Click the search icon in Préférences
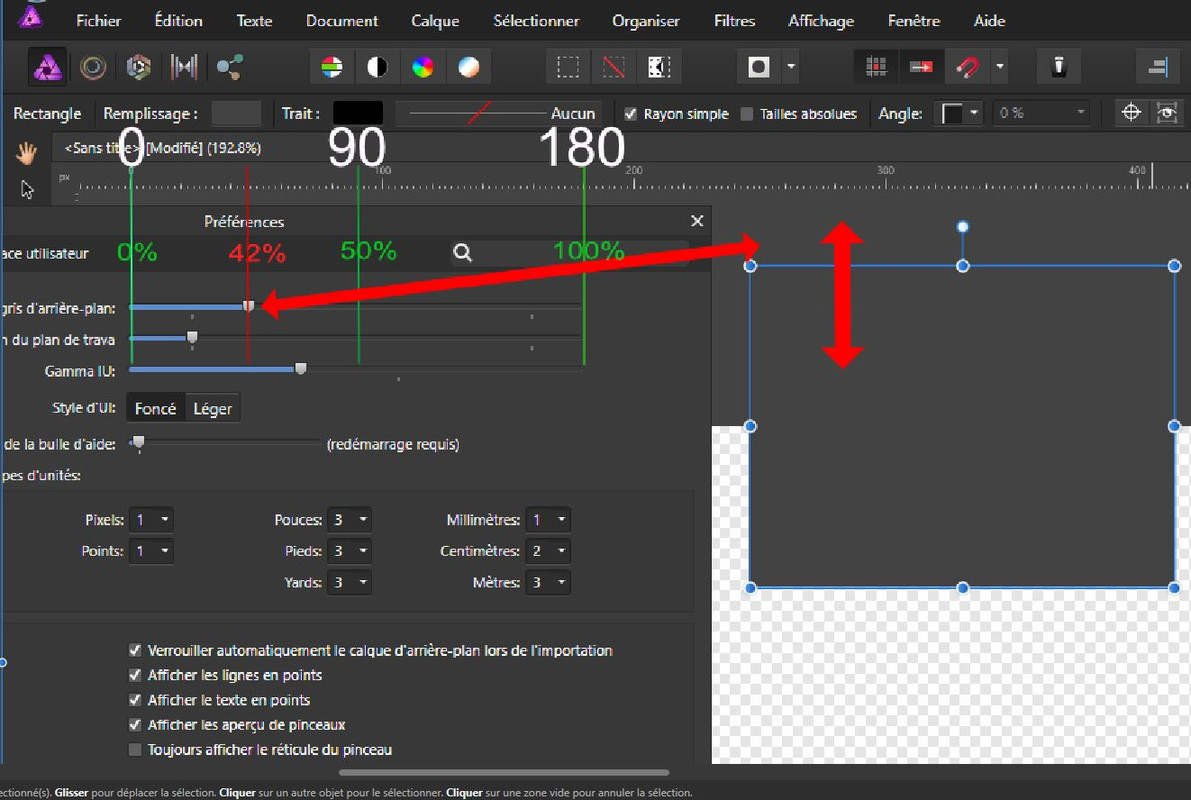Screen dimensions: 1191x800 463,252
